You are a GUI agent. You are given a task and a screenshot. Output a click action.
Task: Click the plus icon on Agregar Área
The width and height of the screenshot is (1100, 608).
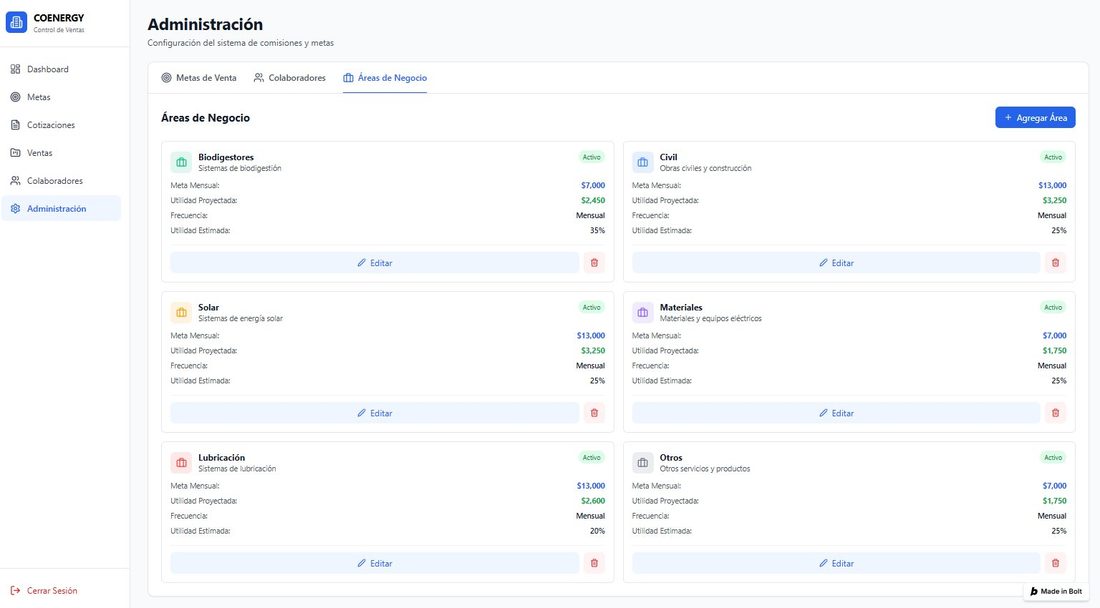pyautogui.click(x=1008, y=118)
